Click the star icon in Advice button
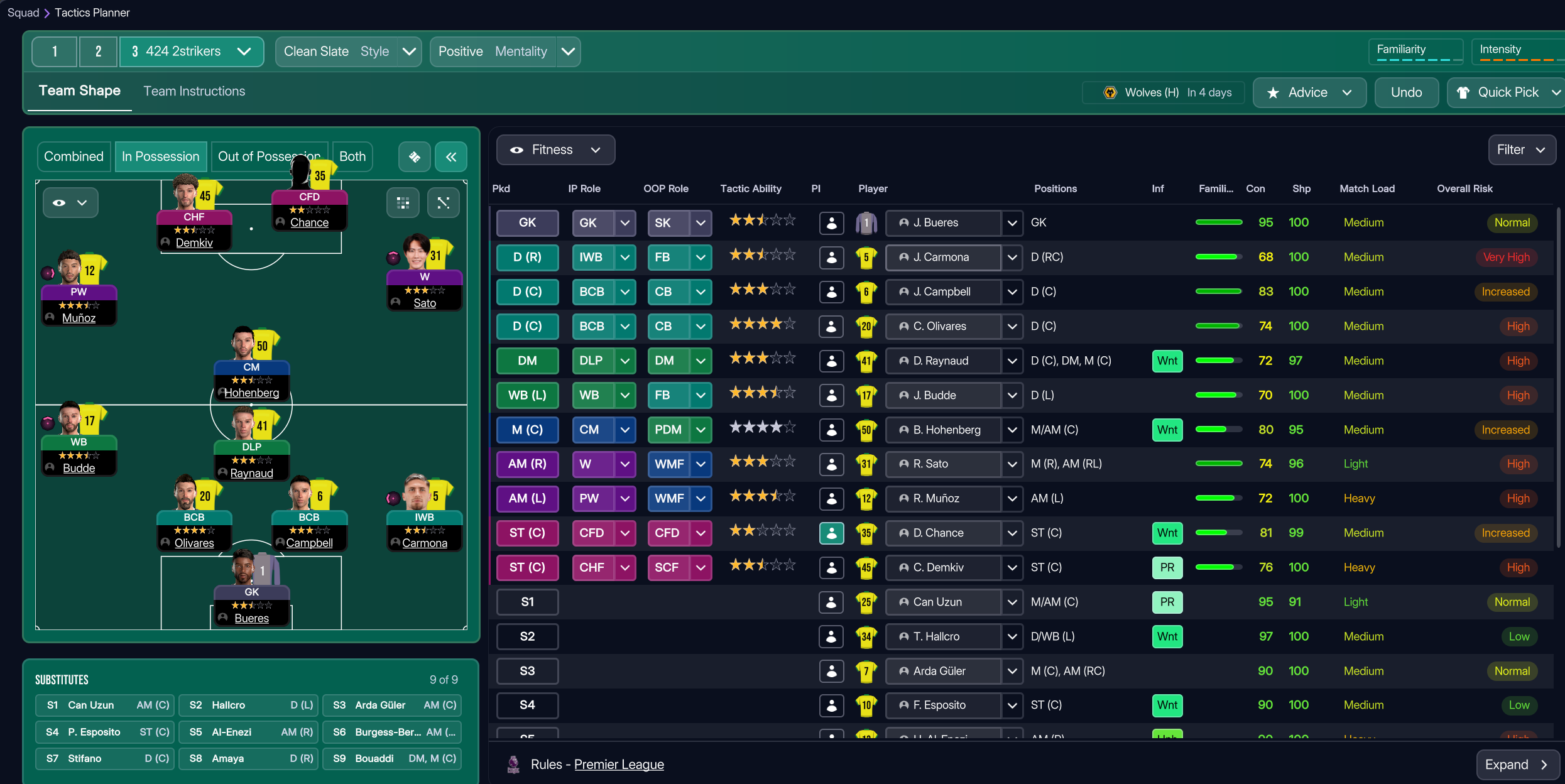The width and height of the screenshot is (1565, 784). coord(1273,93)
